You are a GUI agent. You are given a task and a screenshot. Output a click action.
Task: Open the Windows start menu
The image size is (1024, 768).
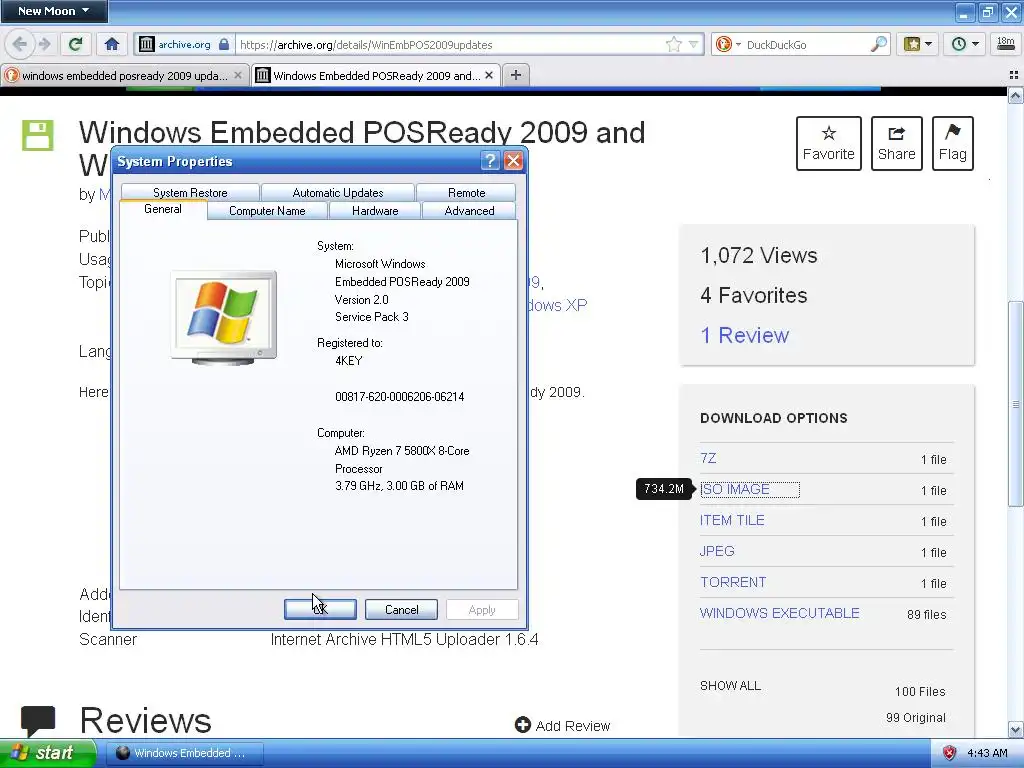48,753
